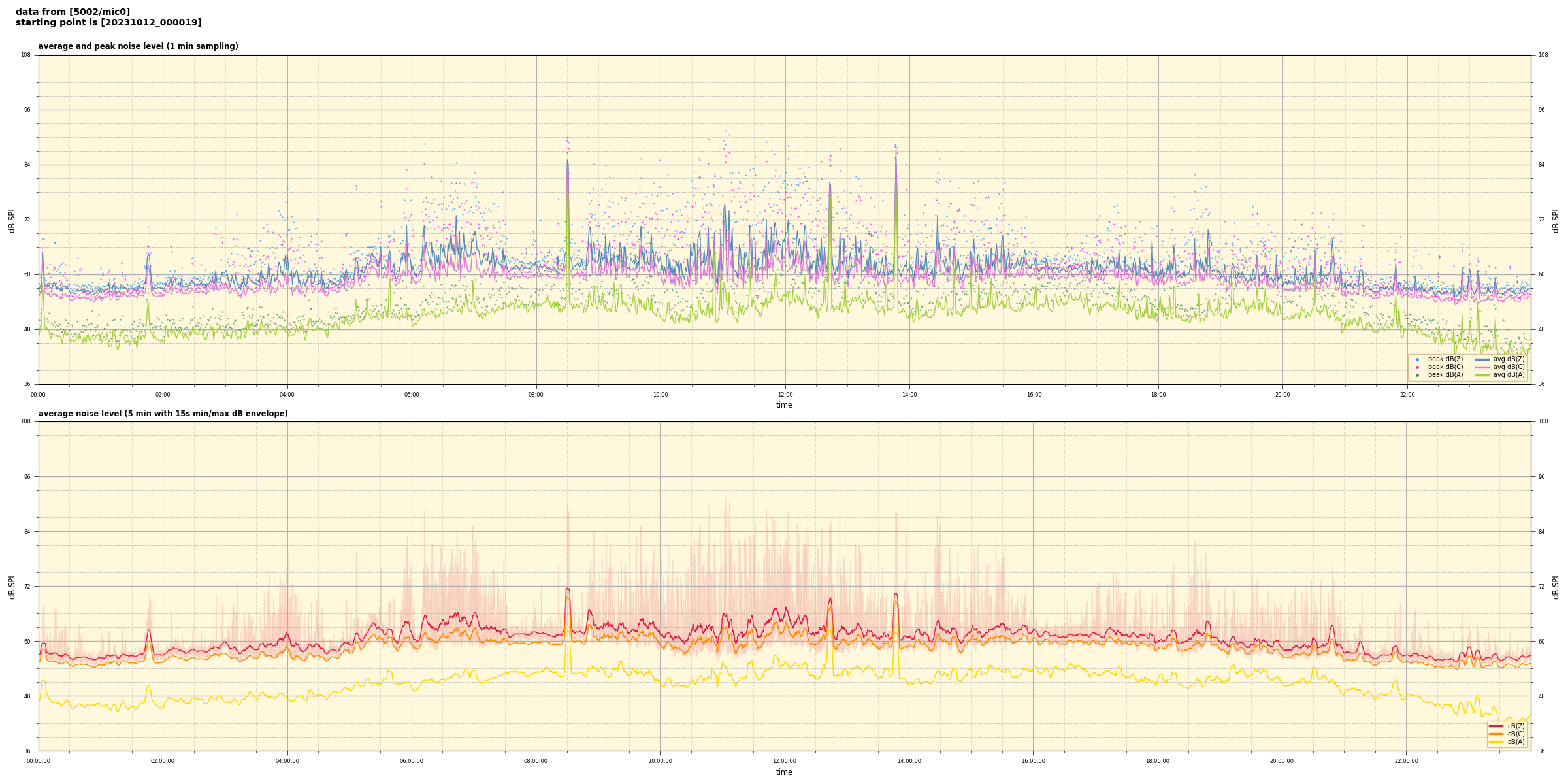Viewport: 1568px width, 784px height.
Task: Click the bottom chart title about 5 min envelope
Action: tap(163, 414)
